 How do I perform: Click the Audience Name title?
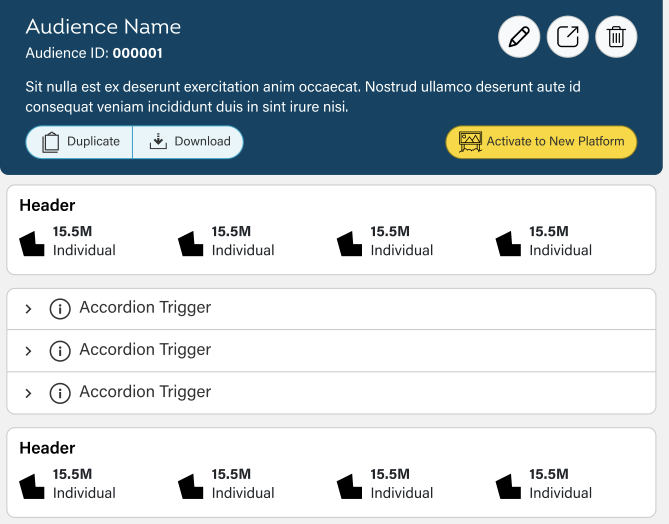click(103, 27)
